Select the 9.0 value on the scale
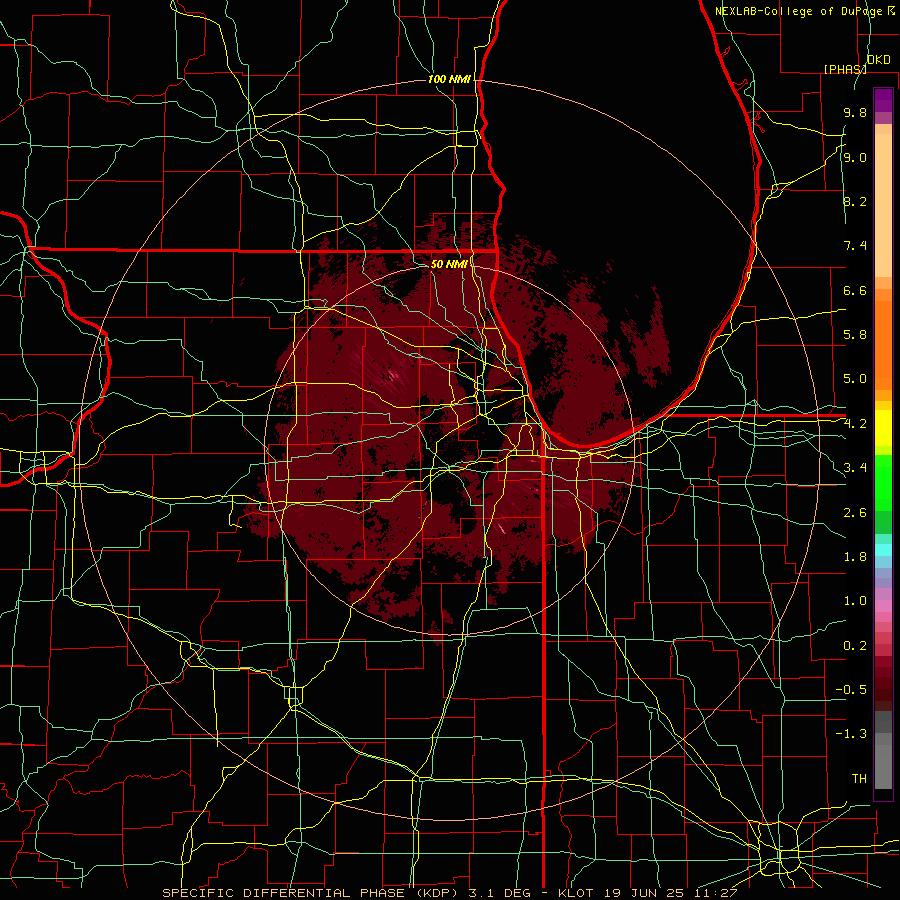Image resolution: width=900 pixels, height=900 pixels. point(855,157)
